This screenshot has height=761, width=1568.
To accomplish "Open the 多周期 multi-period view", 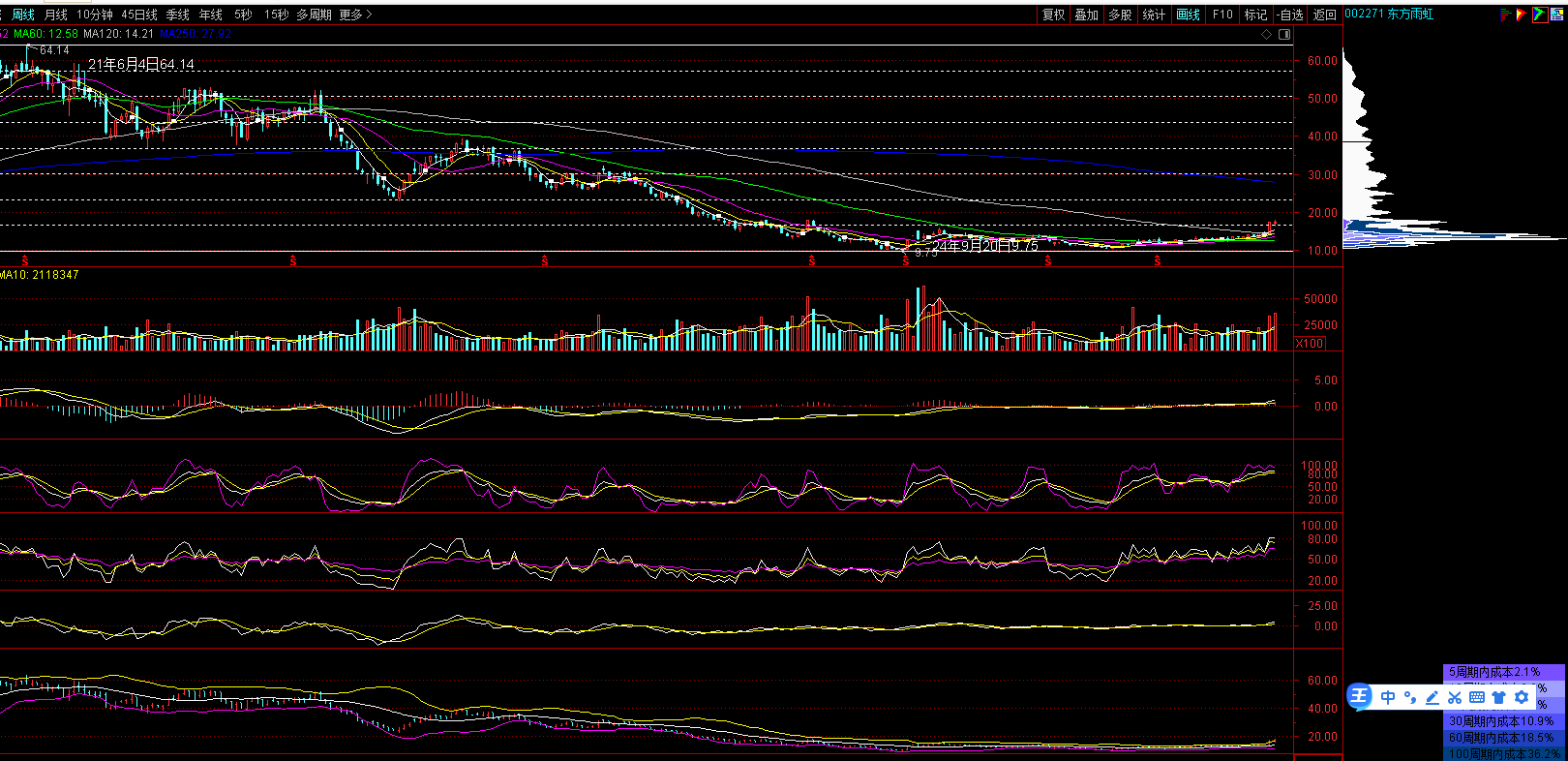I will (315, 15).
